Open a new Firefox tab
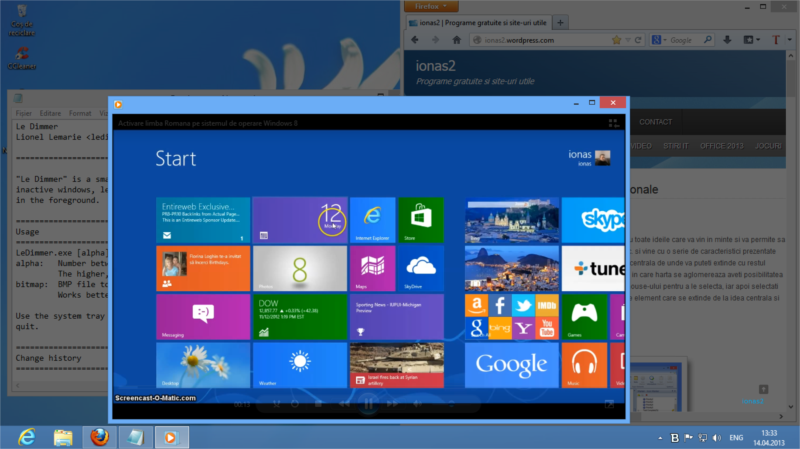The image size is (800, 449). click(560, 22)
